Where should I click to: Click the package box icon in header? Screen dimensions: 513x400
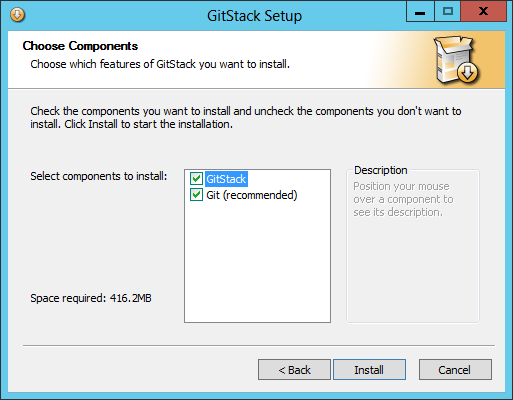pos(456,60)
